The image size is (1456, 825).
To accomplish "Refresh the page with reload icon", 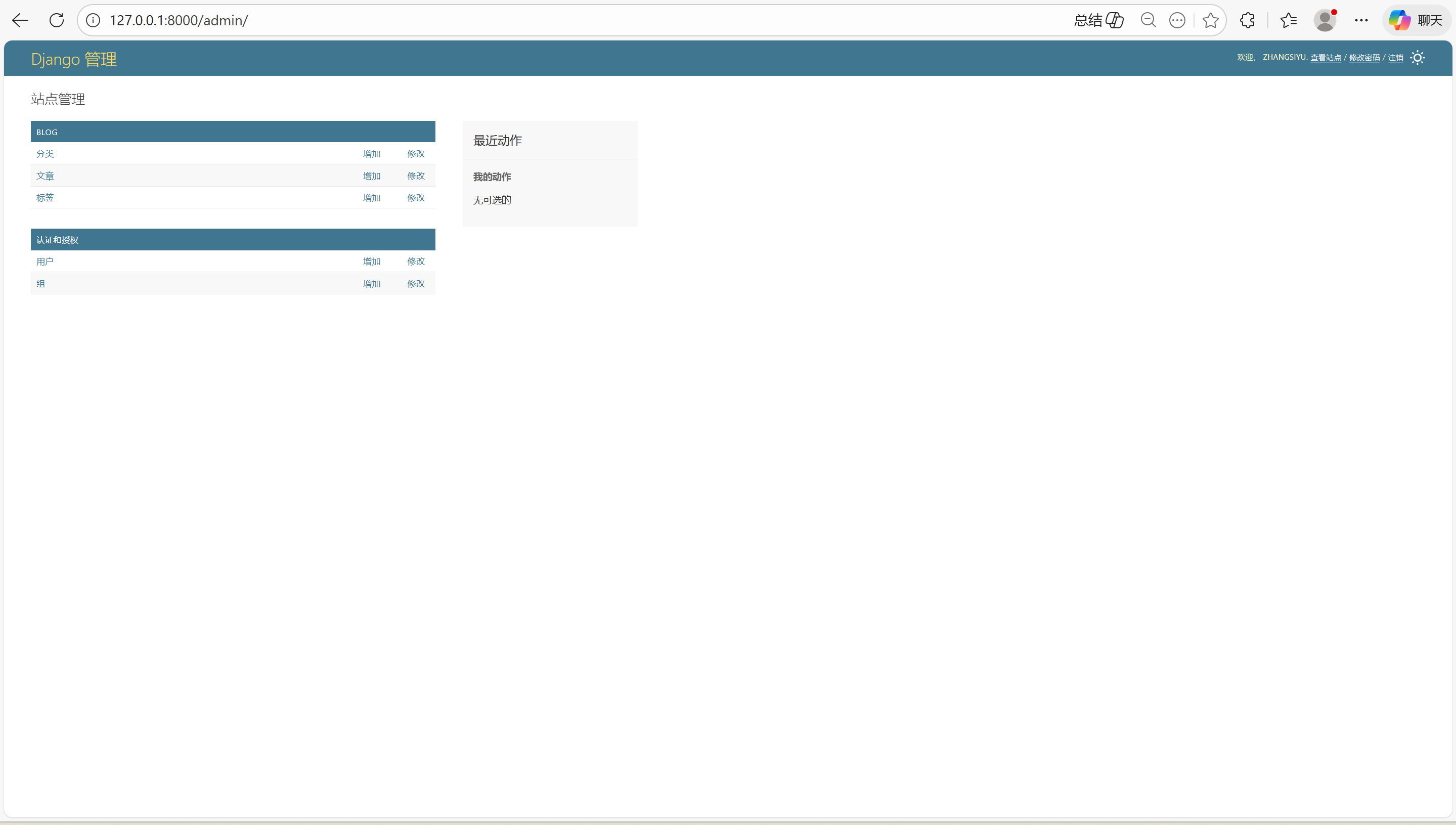I will tap(57, 20).
